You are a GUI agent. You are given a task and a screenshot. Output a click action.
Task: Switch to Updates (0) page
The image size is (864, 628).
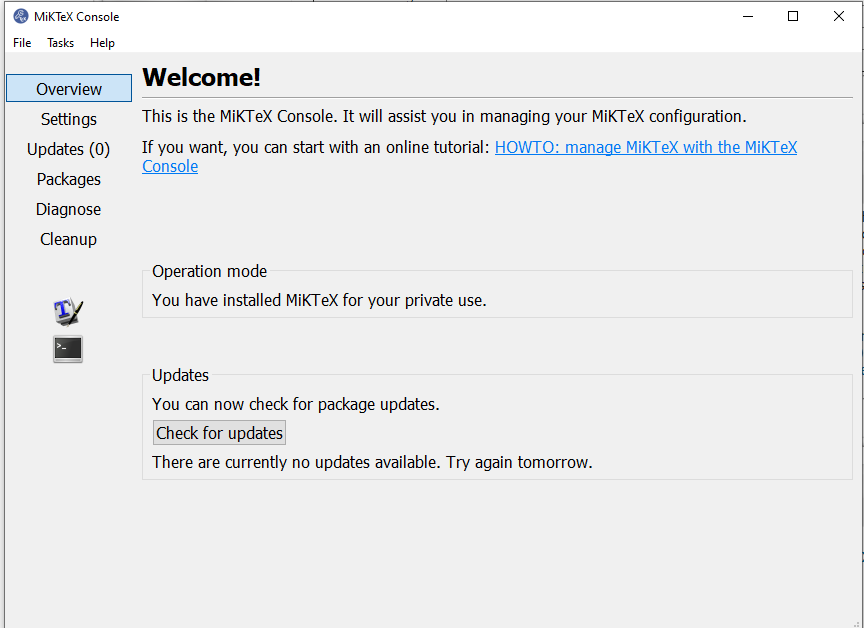[69, 149]
